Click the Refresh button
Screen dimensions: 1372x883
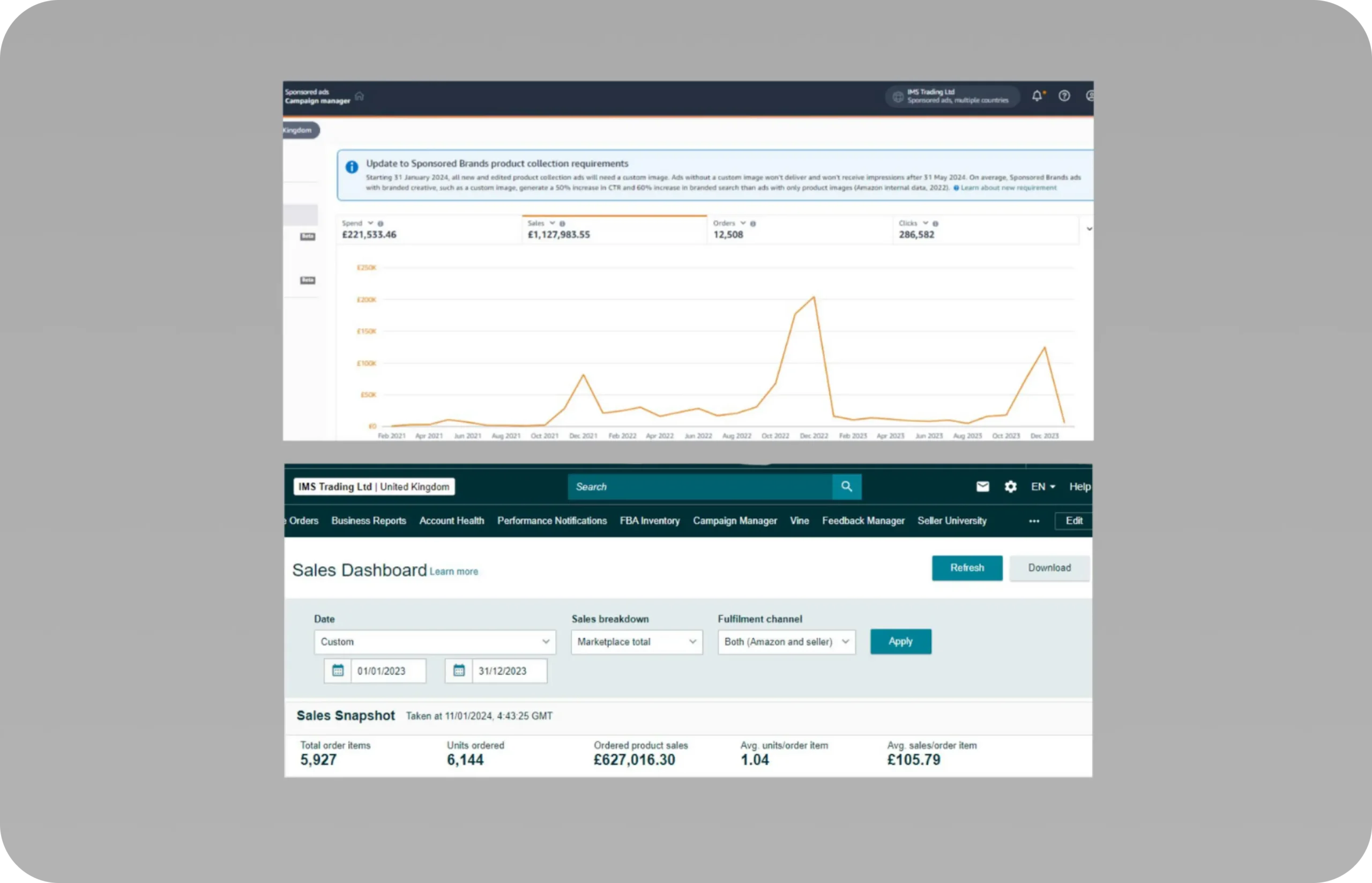967,568
